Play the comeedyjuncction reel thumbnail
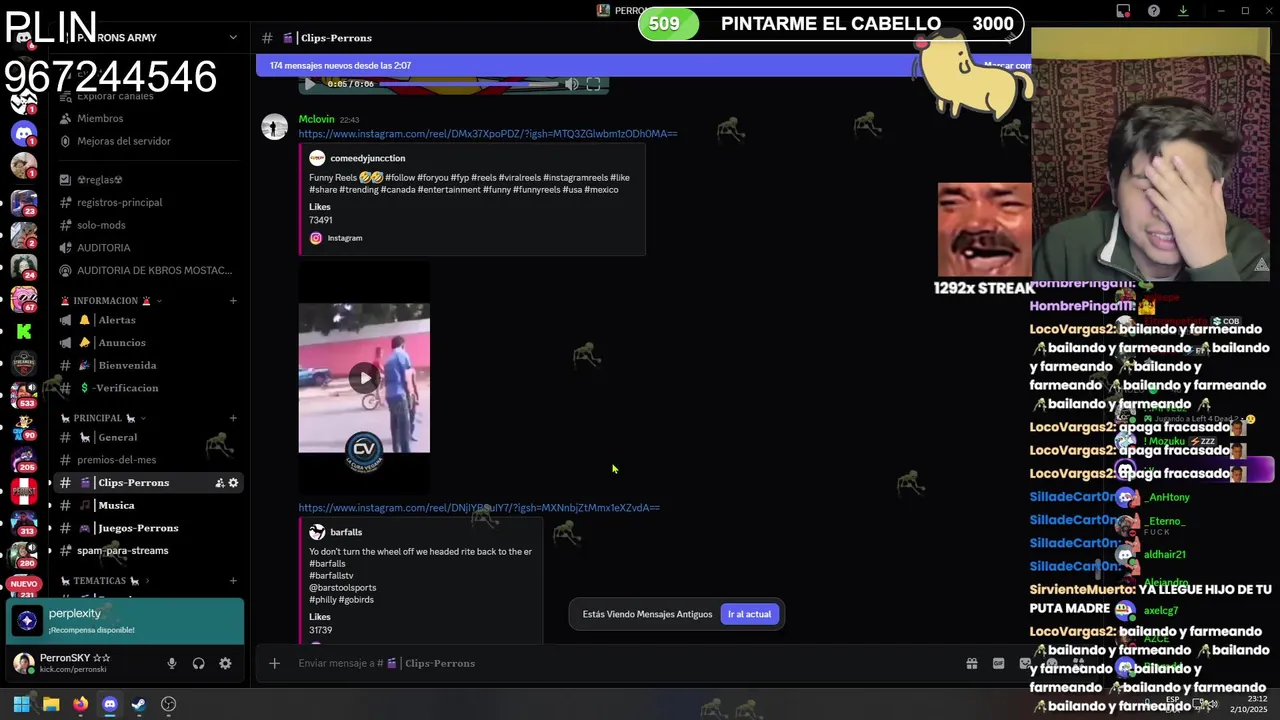The width and height of the screenshot is (1280, 720). click(364, 378)
